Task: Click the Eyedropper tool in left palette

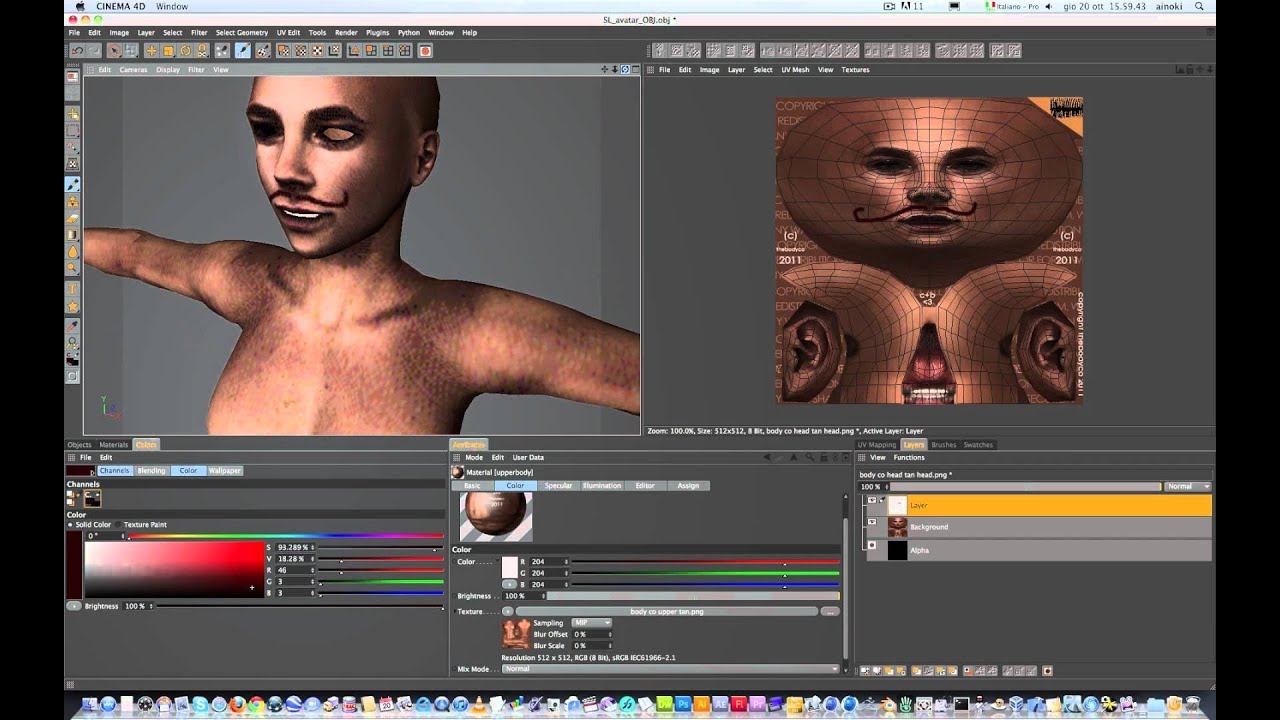Action: coord(73,325)
